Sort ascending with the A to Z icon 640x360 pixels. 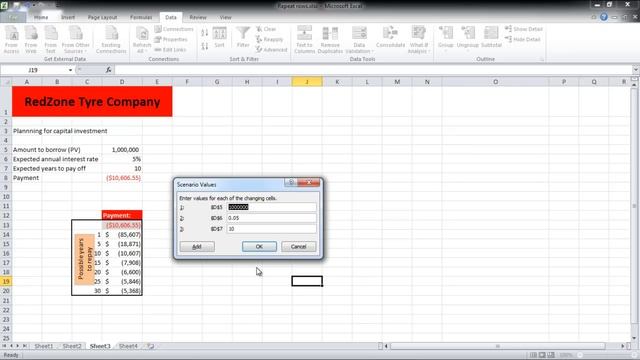tap(204, 33)
